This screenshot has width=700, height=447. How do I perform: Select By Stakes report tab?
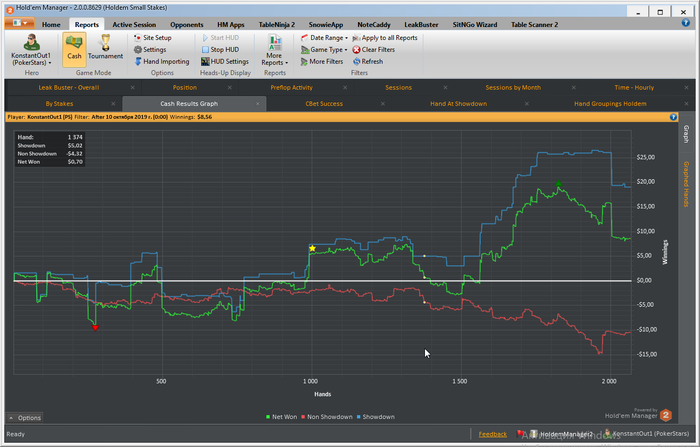[59, 104]
